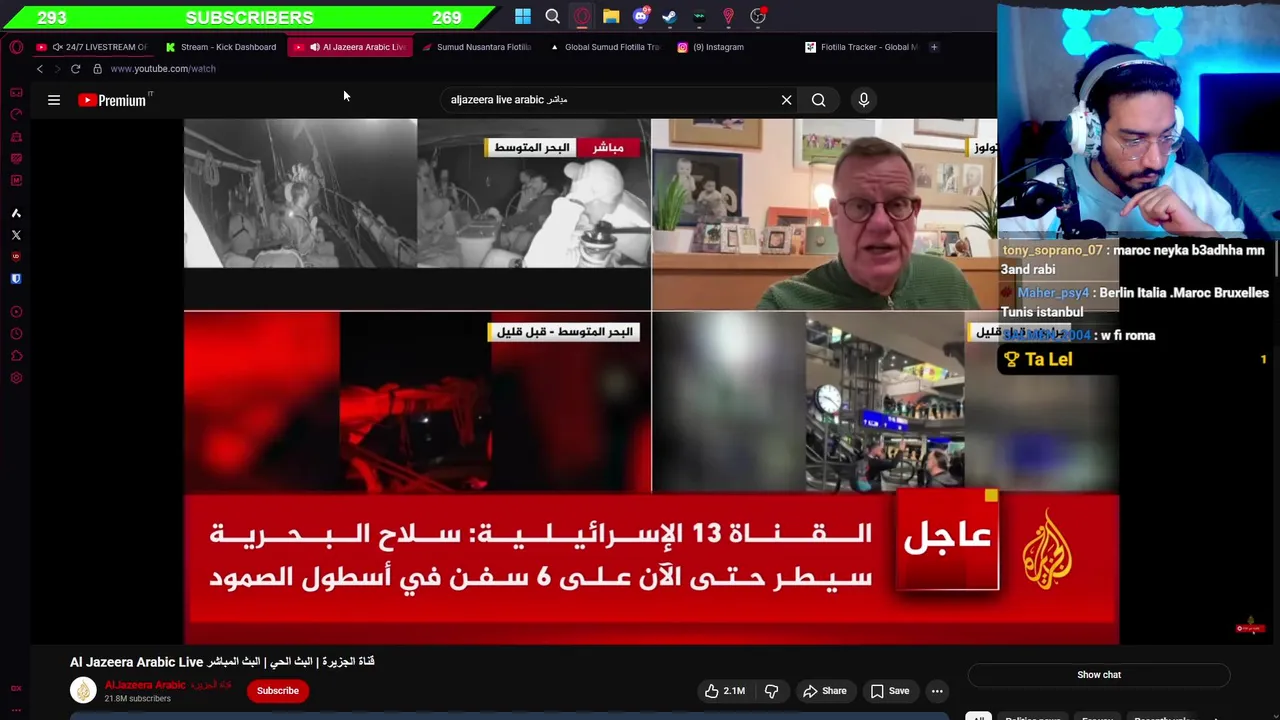Click the Show chat button
1280x720 pixels.
coord(1099,675)
